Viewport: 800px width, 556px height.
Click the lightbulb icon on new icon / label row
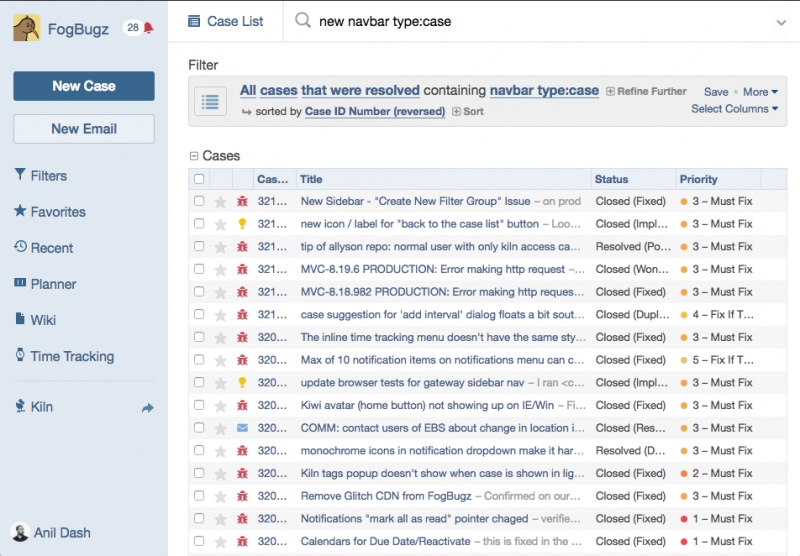click(242, 224)
